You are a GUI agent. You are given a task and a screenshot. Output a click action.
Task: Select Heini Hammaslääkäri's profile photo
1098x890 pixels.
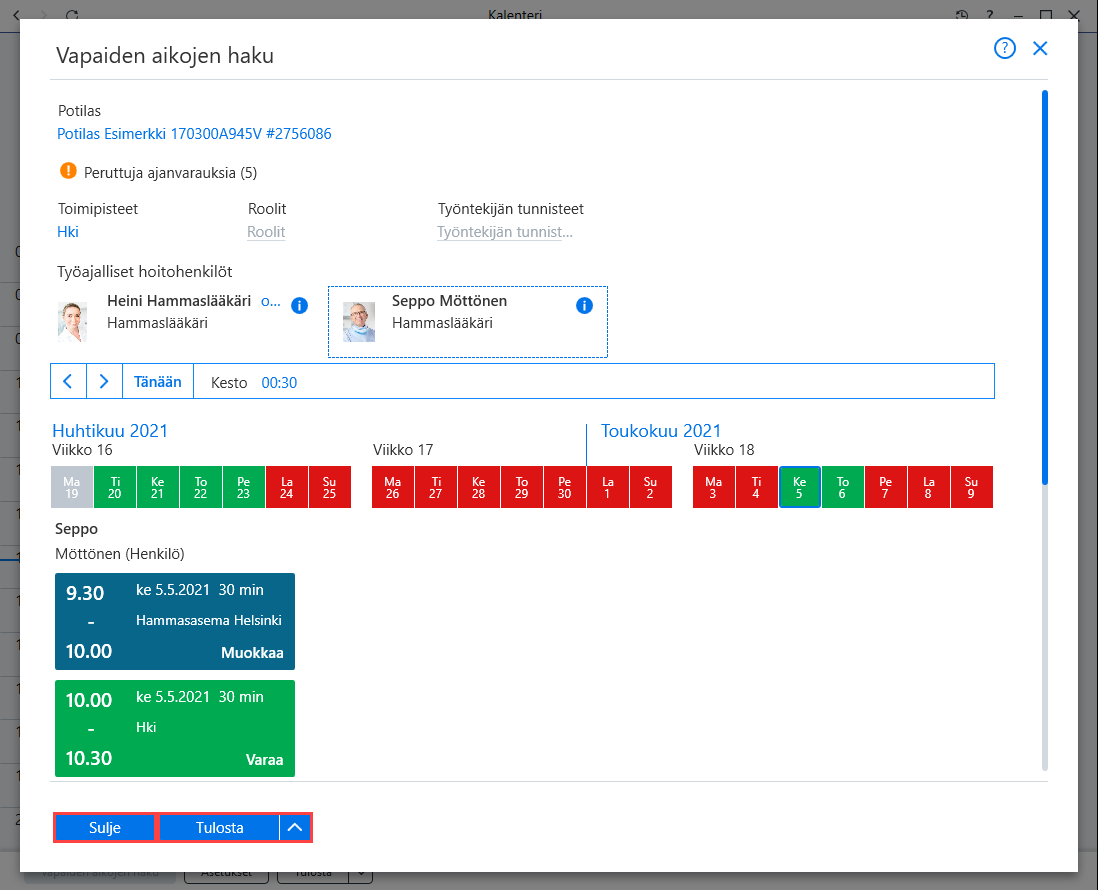tap(72, 322)
